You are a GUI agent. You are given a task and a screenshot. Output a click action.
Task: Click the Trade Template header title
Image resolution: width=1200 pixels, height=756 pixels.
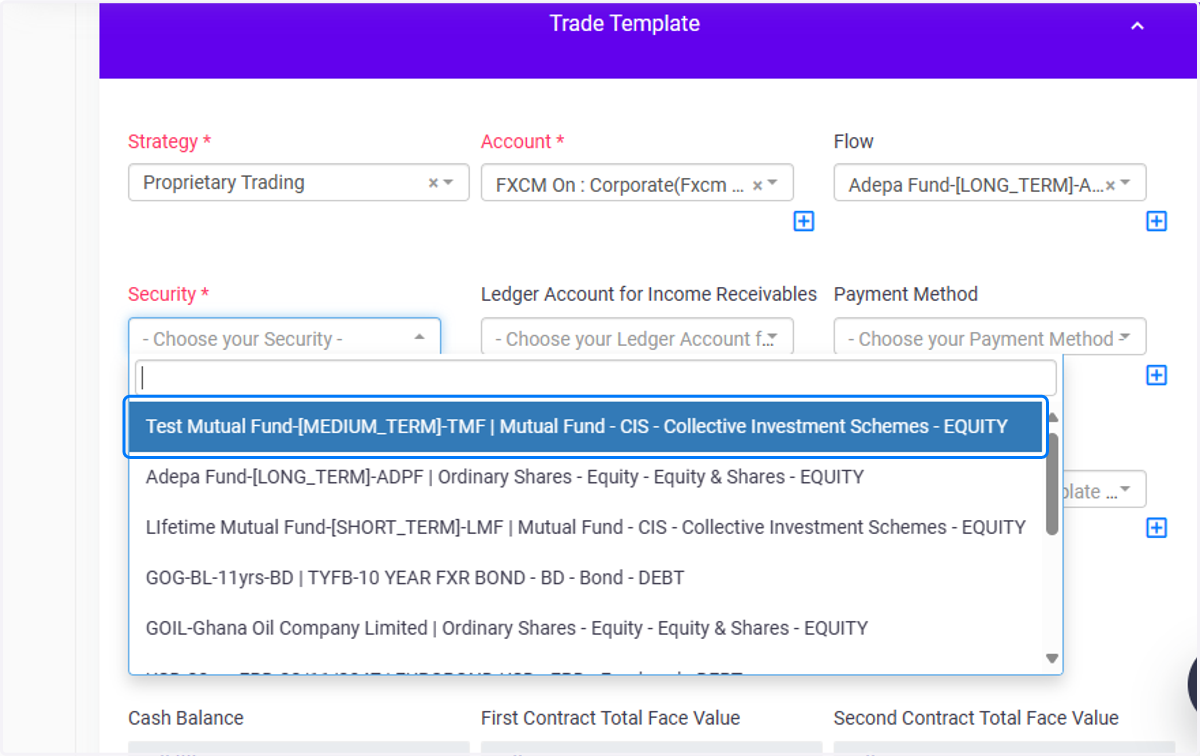tap(625, 24)
